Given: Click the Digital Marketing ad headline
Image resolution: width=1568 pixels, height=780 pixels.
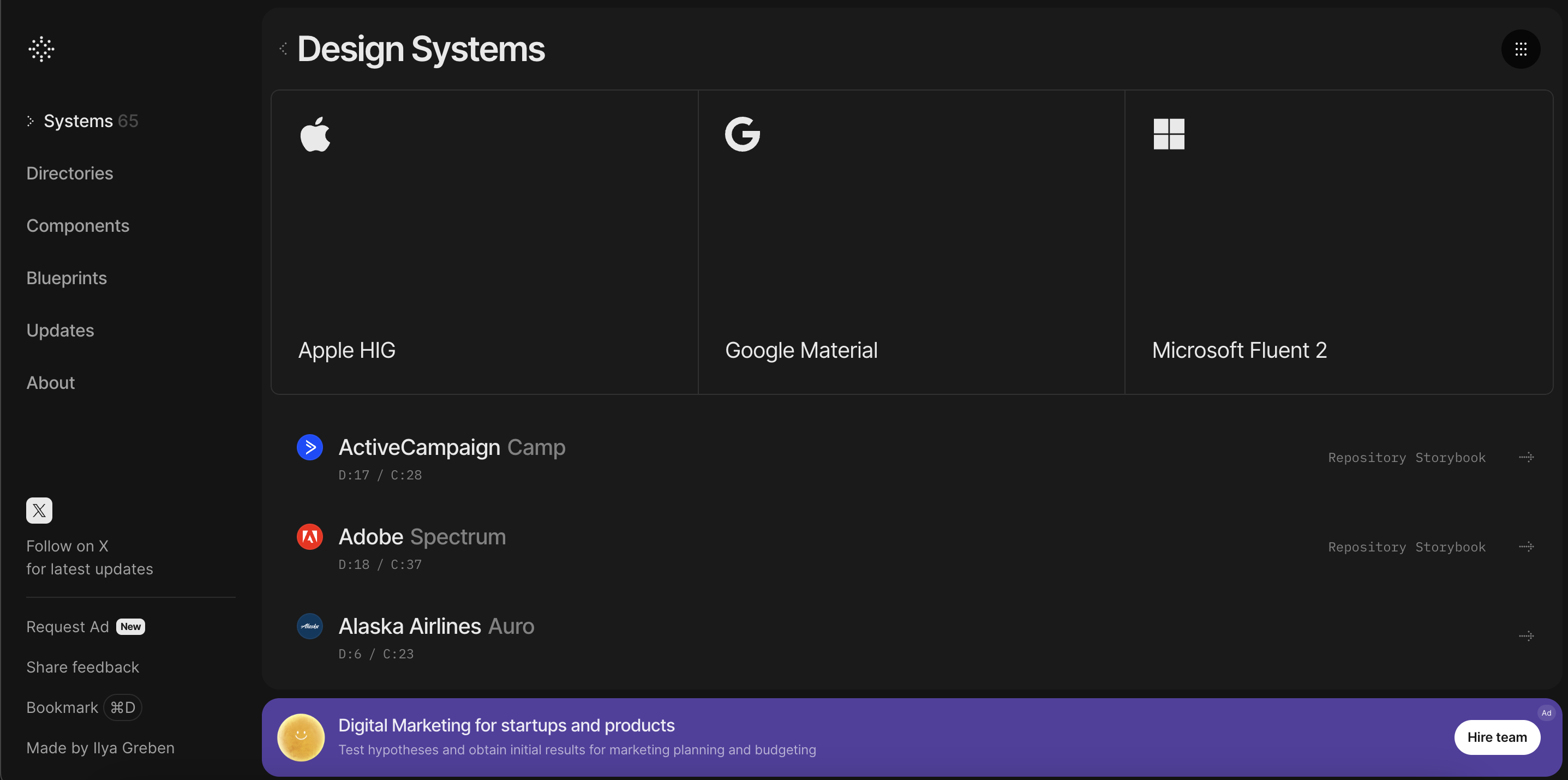Looking at the screenshot, I should (x=506, y=725).
